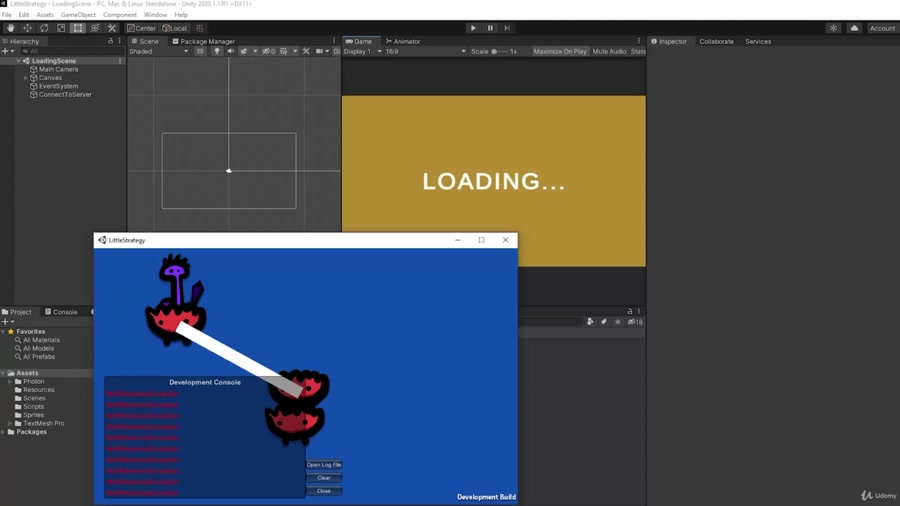Select the Move tool
900x506 pixels.
point(27,28)
